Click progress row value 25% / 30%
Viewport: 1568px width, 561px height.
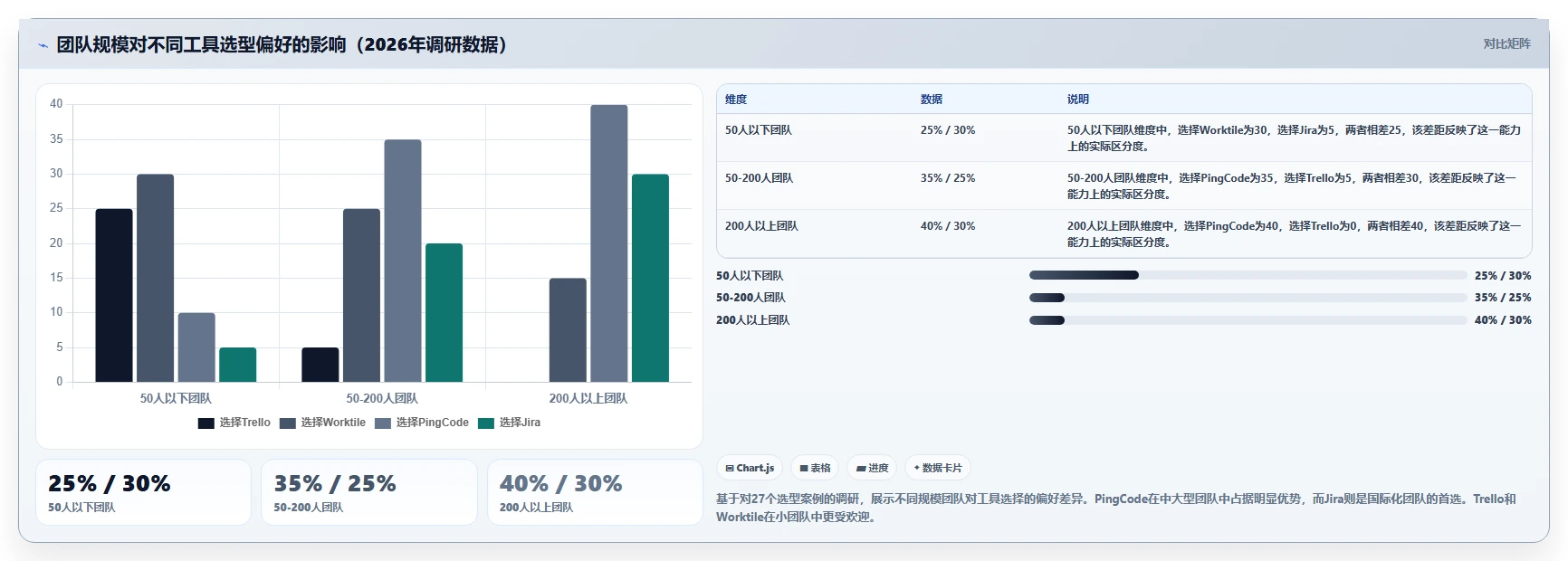click(1503, 275)
